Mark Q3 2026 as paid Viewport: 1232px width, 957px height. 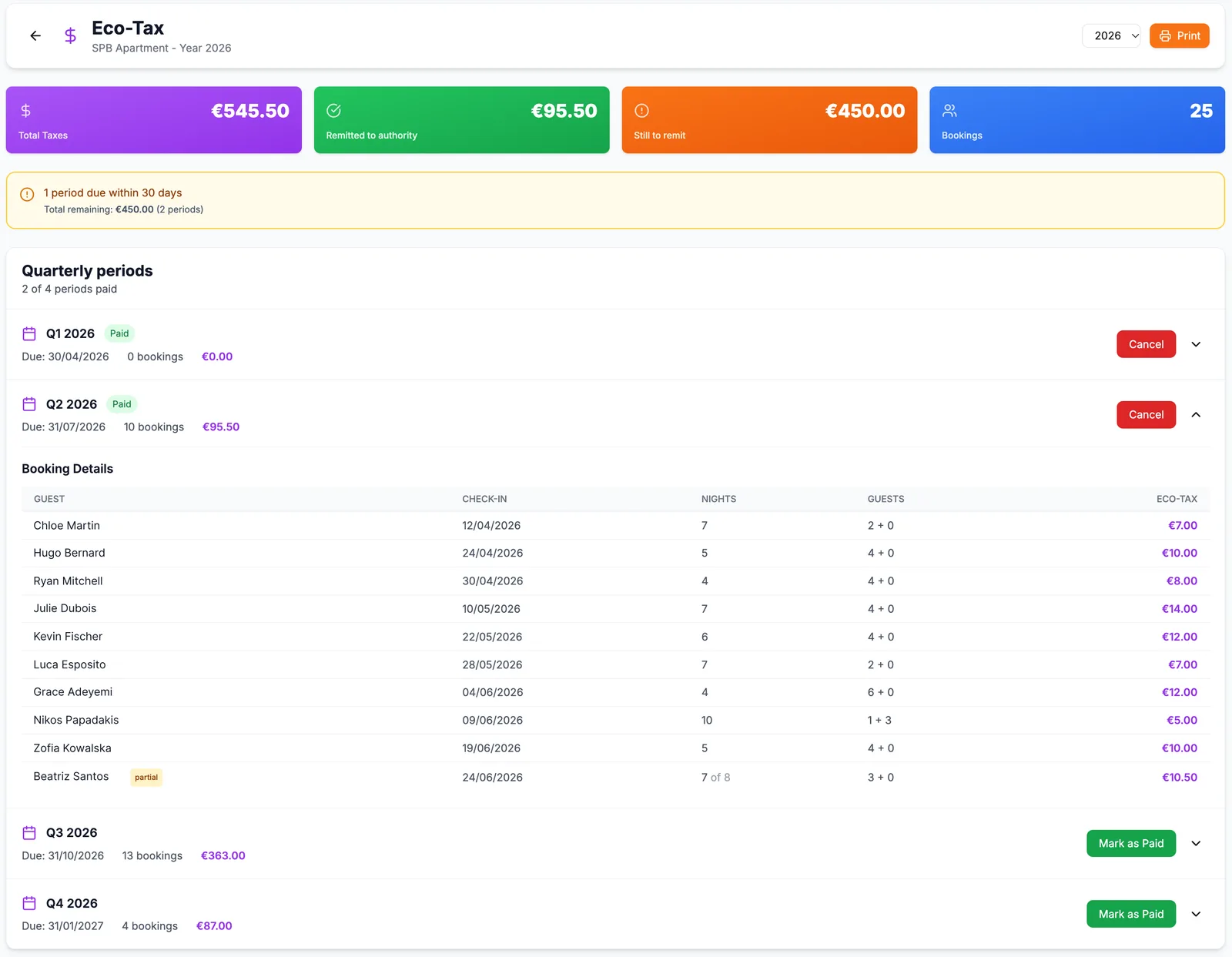(1131, 844)
